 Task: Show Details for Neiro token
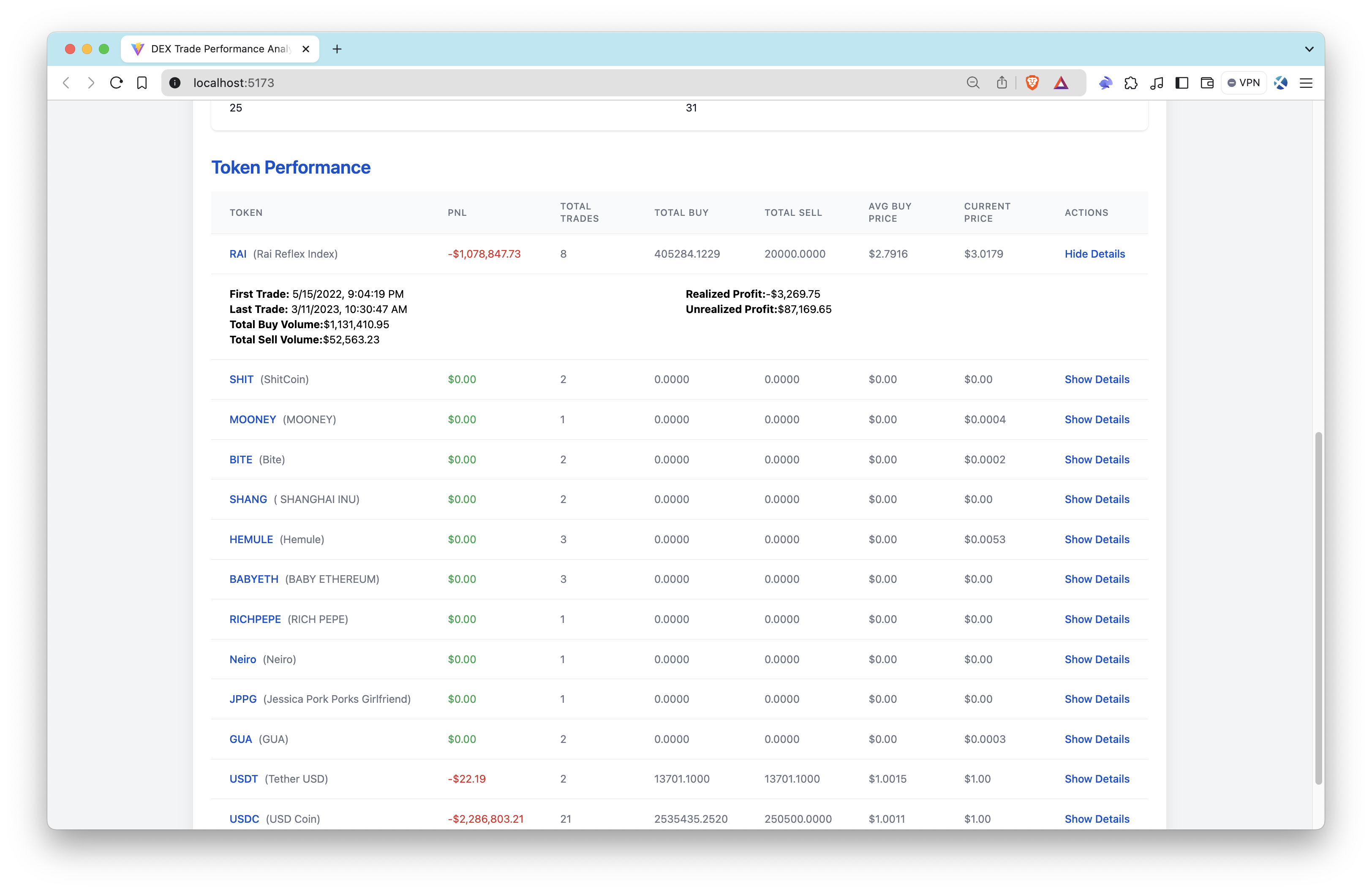(x=1097, y=659)
